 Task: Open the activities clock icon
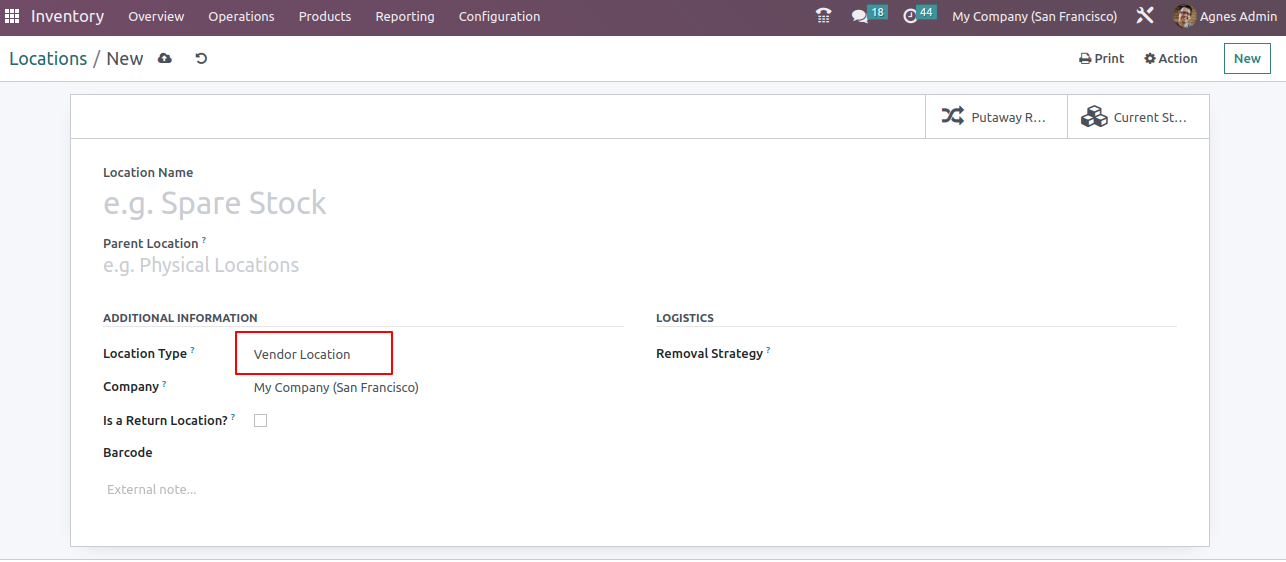click(910, 16)
